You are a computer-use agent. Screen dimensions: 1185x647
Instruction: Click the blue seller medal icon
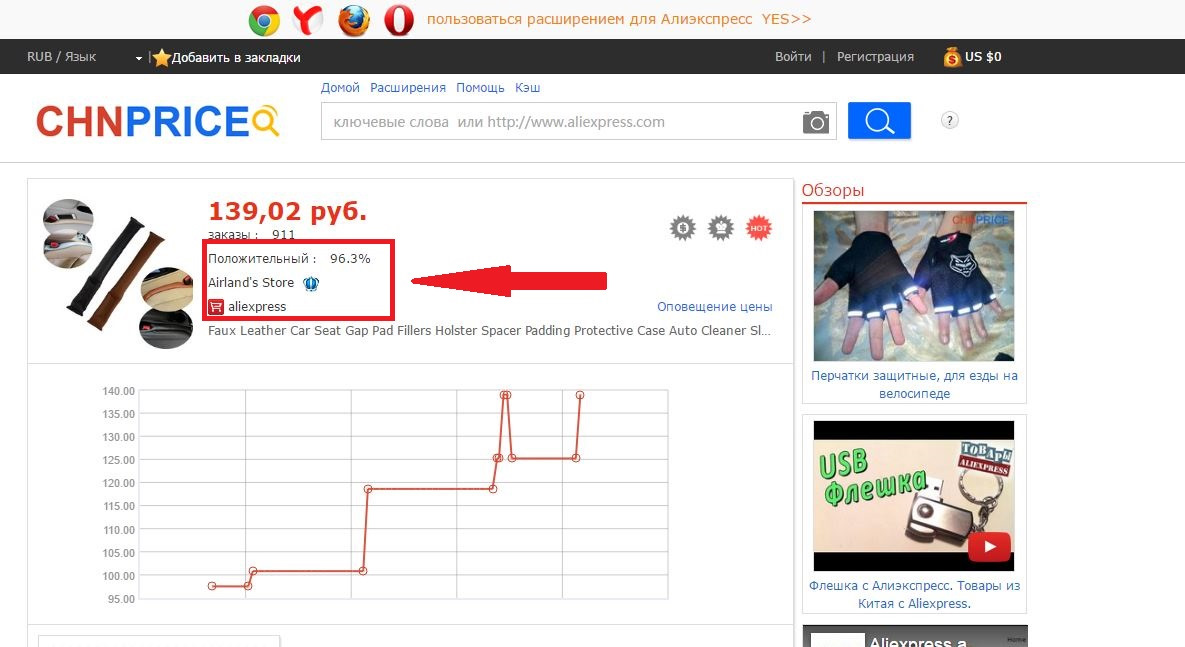(x=311, y=283)
